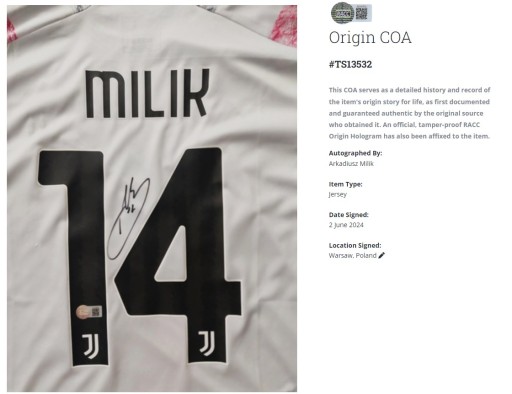Click the round hologram seal icon above Origin COA

pyautogui.click(x=342, y=13)
